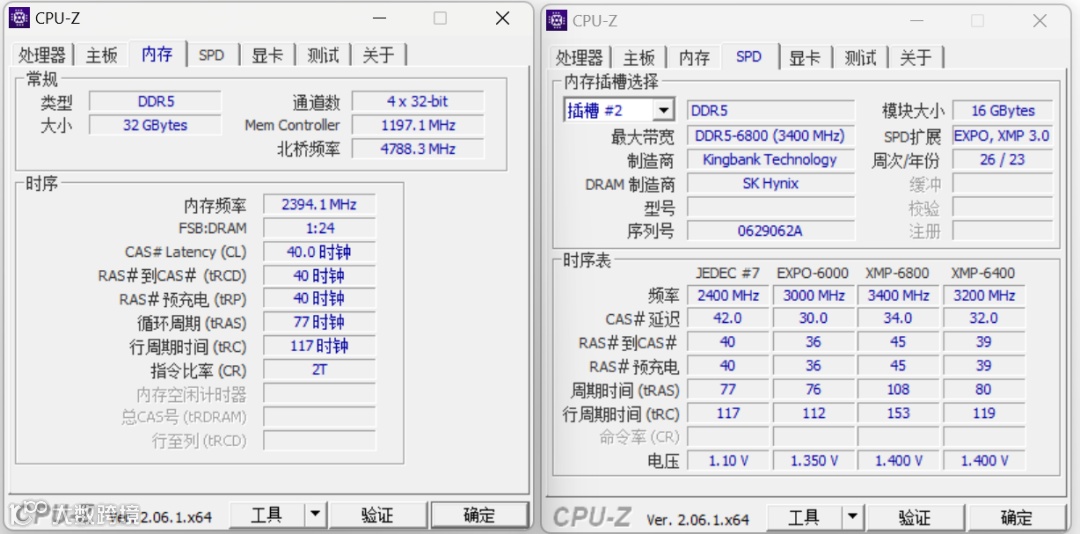Screen dimensions: 1080x534
Task: Click EXPO-6000 CAS latency 30.0 cell
Action: tap(813, 318)
